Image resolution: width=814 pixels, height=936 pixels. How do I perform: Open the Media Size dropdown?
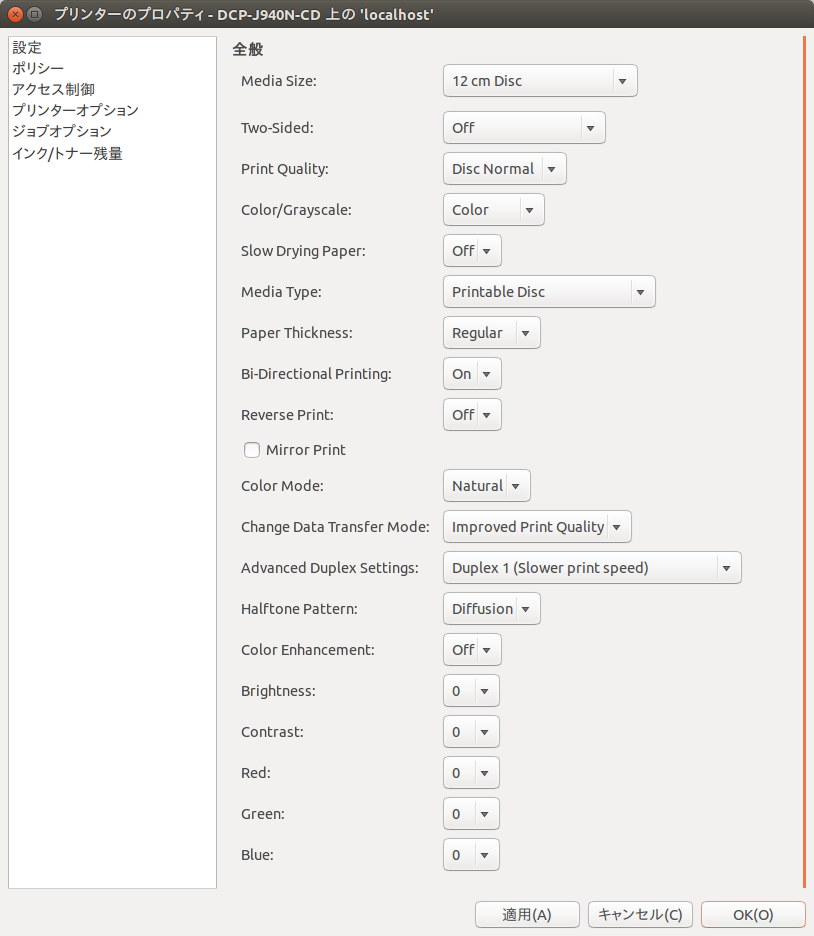pyautogui.click(x=540, y=81)
